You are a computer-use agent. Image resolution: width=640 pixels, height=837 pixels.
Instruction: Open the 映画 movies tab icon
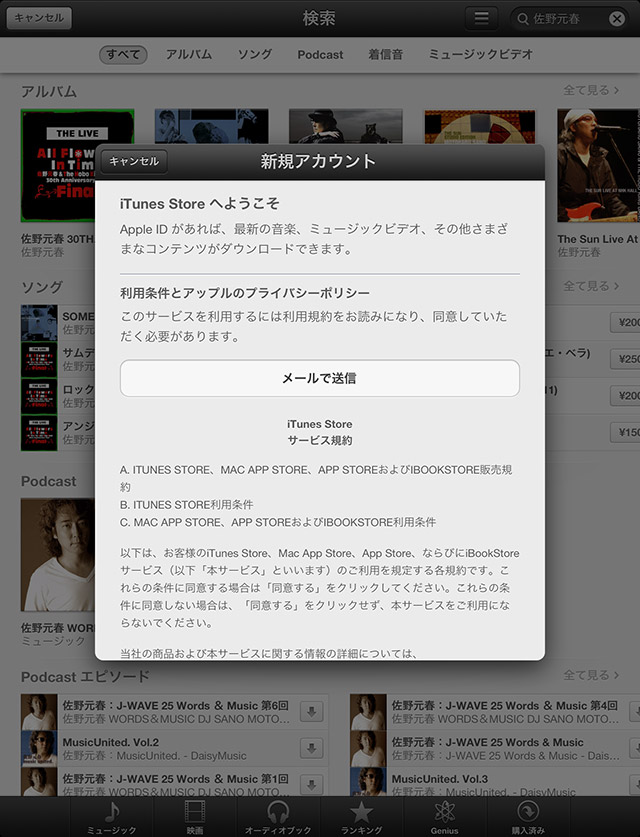point(195,813)
